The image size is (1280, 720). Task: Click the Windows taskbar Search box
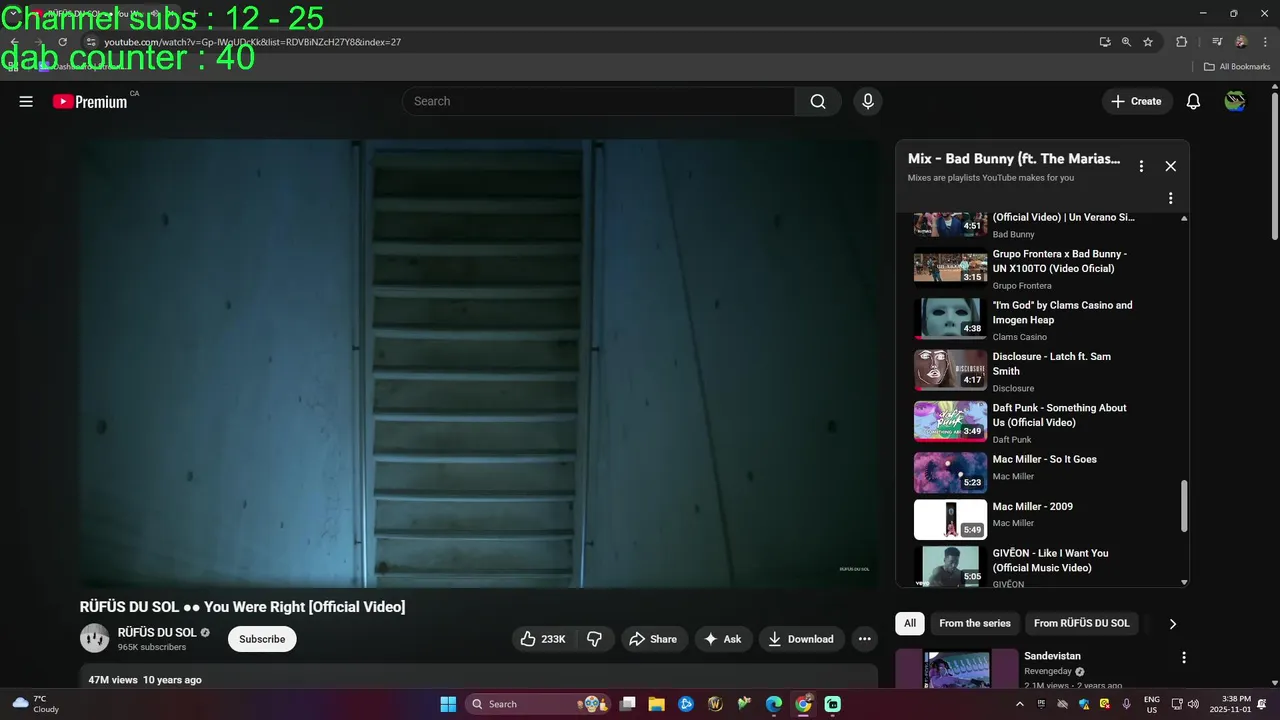point(540,704)
